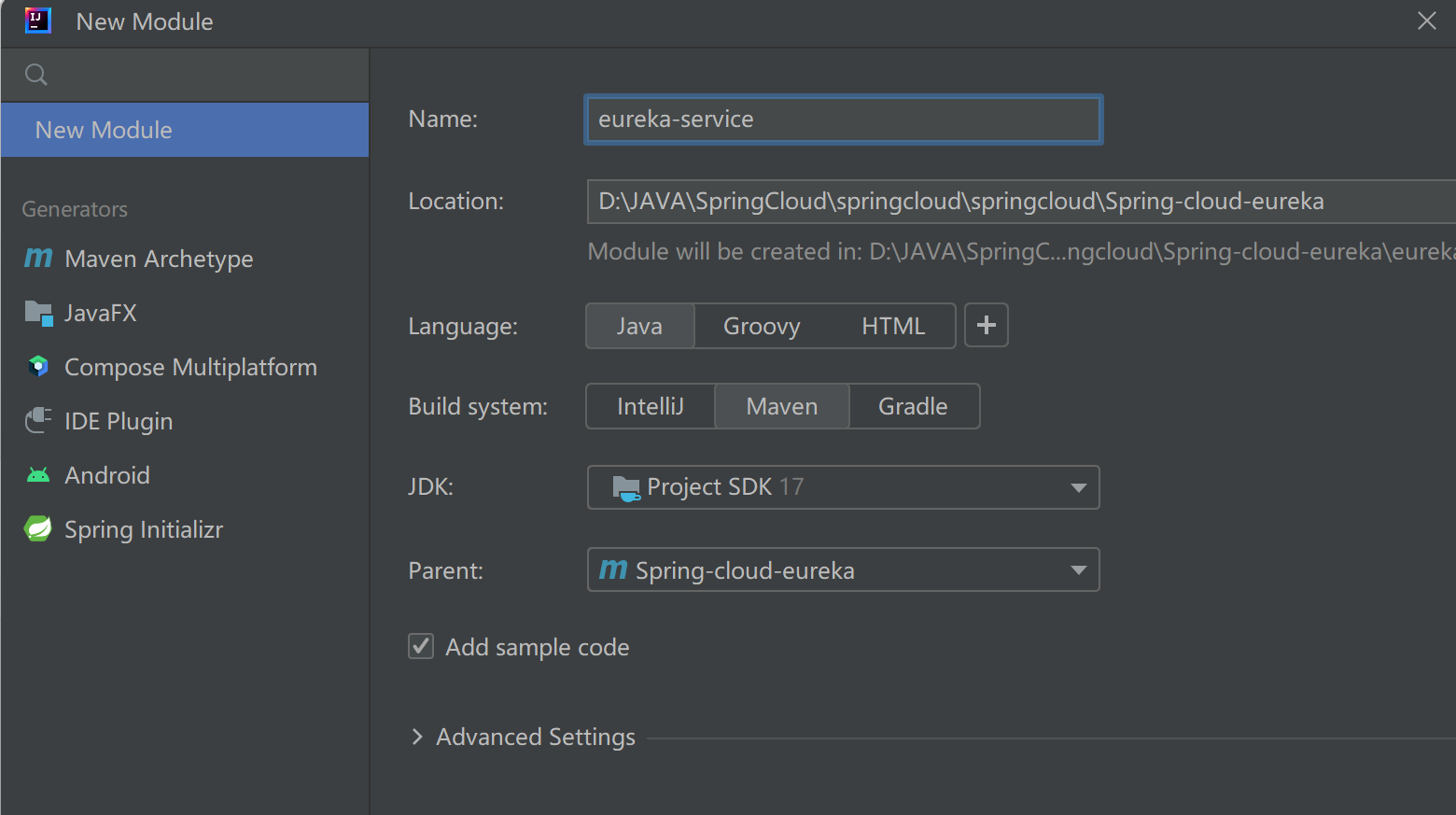
Task: Click the Android robot icon
Action: [38, 475]
